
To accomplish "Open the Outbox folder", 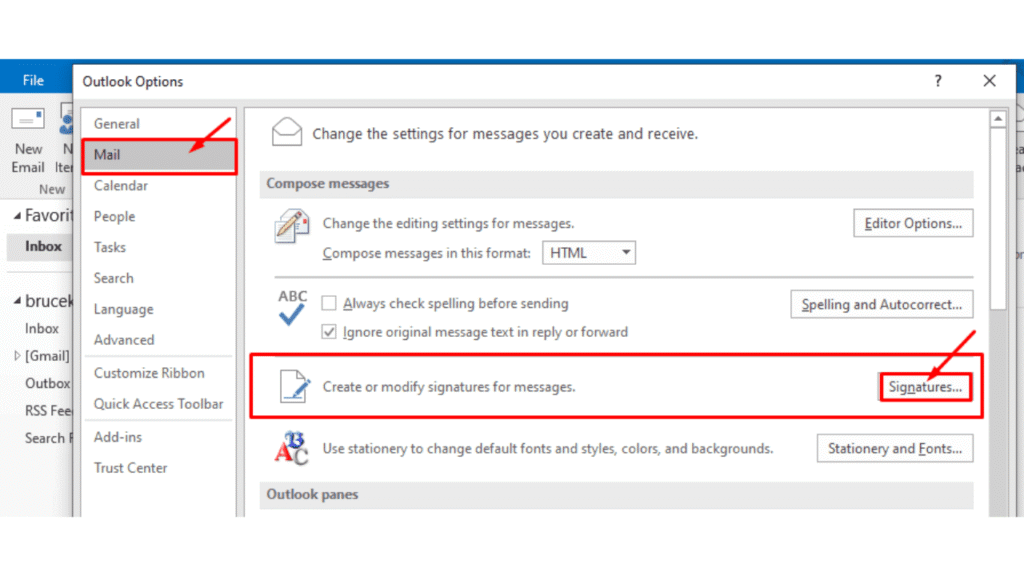I will [x=48, y=383].
